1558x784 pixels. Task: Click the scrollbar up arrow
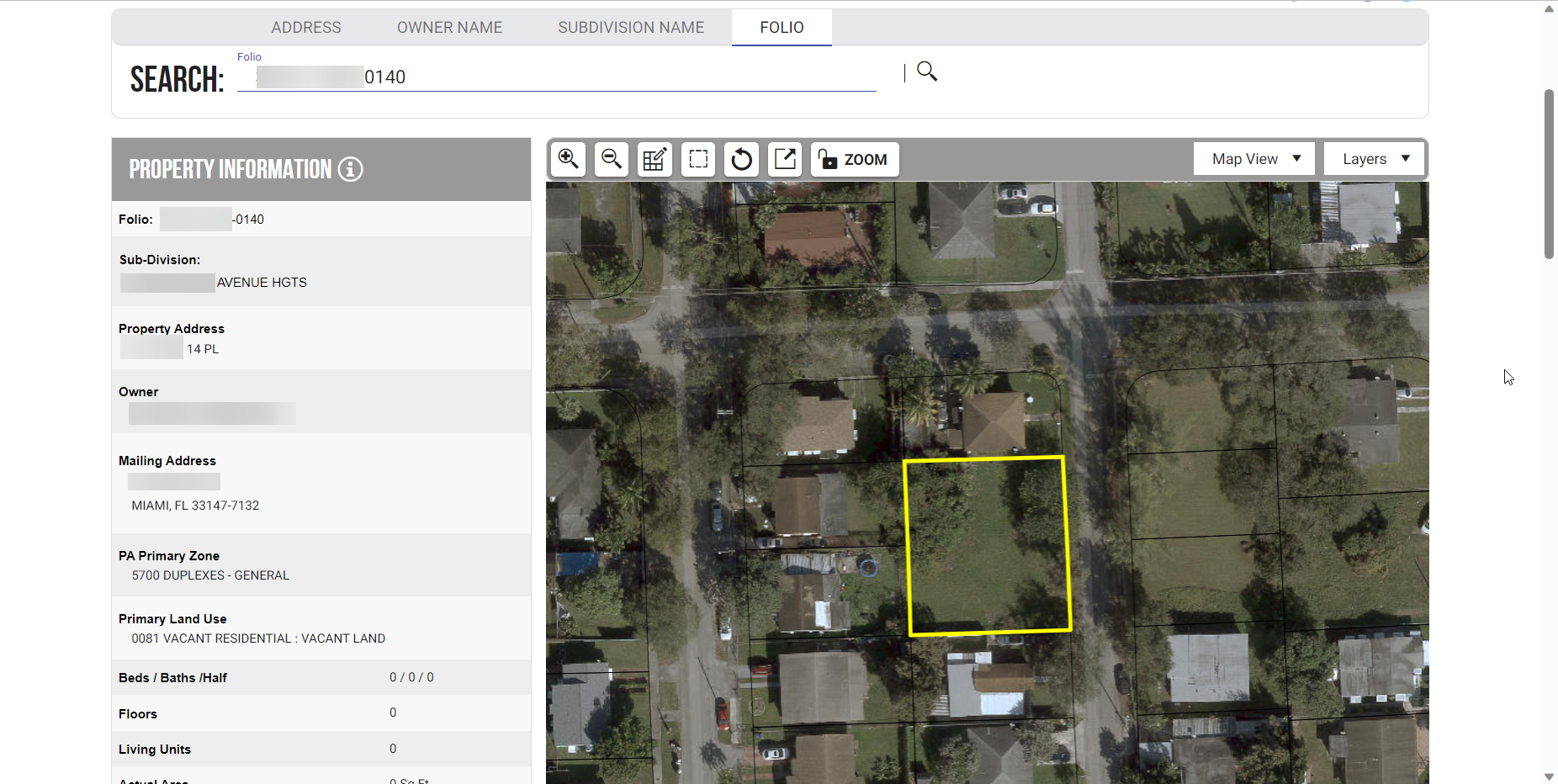pyautogui.click(x=1549, y=8)
